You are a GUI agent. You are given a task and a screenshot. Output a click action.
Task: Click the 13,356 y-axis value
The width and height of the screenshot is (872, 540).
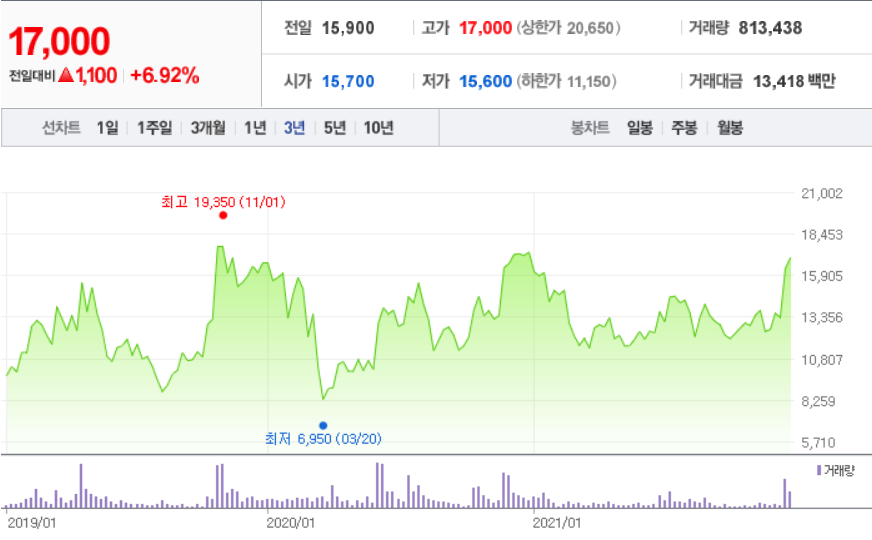coord(821,318)
